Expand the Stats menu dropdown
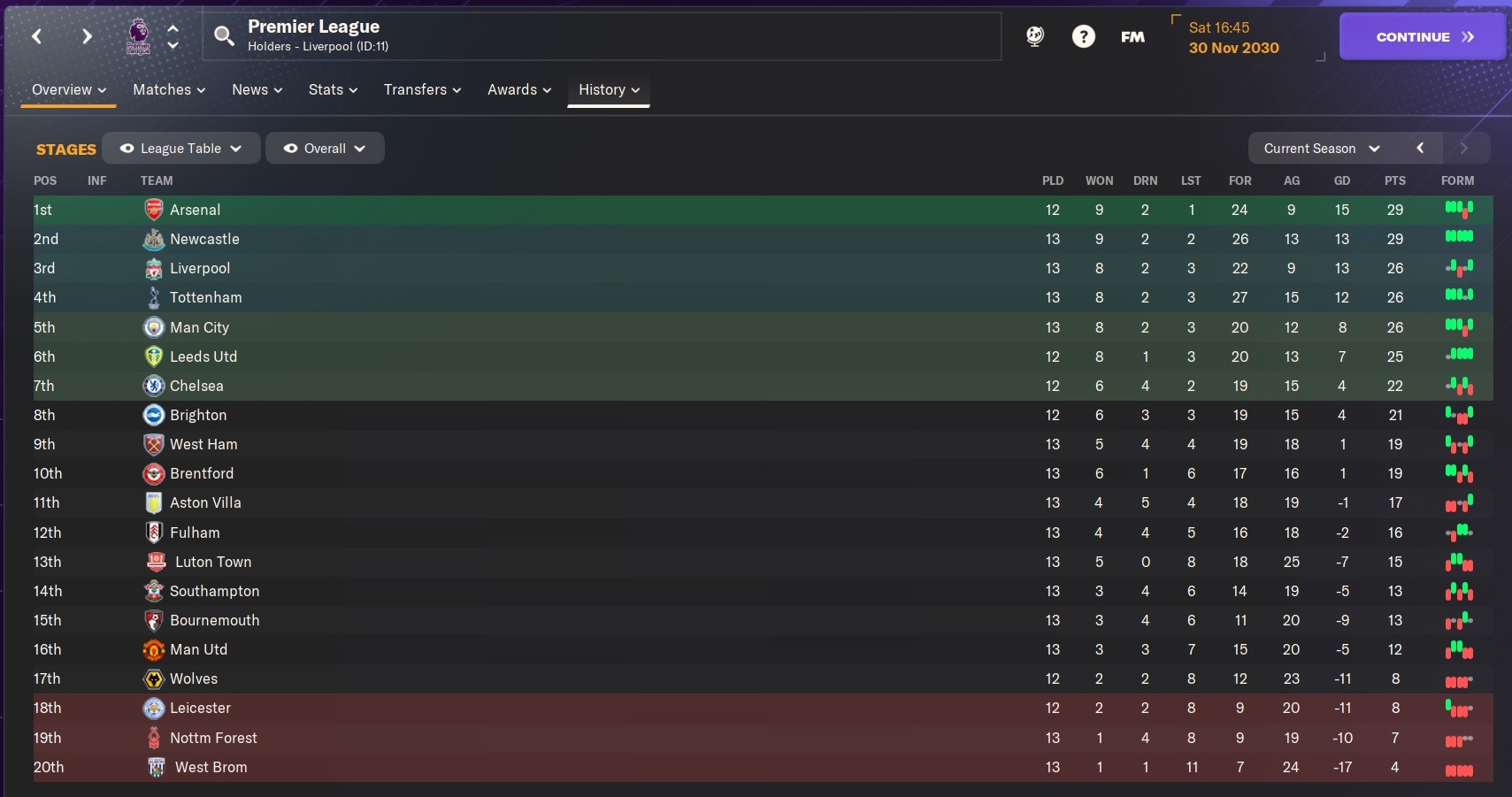The image size is (1512, 797). [x=333, y=89]
